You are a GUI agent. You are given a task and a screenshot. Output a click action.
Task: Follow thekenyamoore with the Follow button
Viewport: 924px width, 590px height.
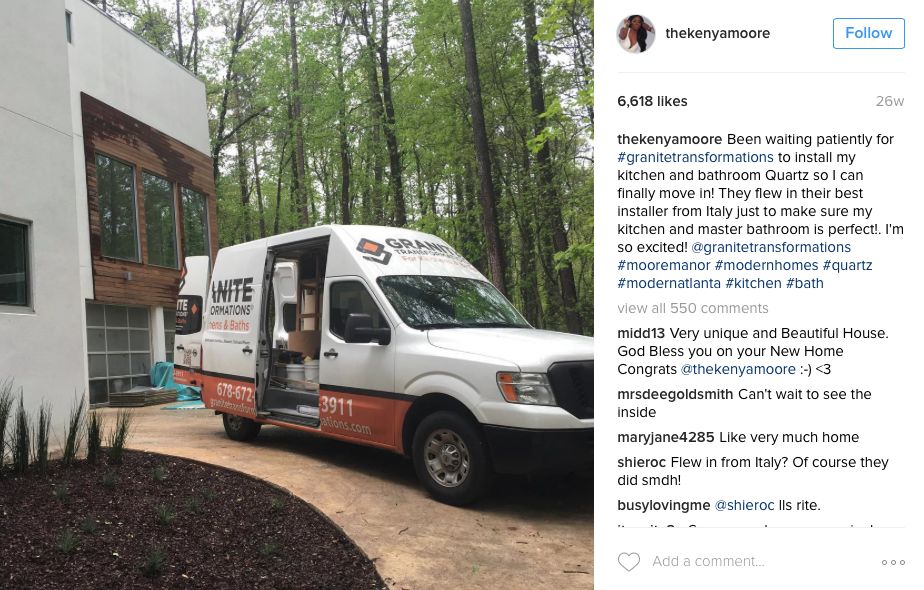pos(869,33)
